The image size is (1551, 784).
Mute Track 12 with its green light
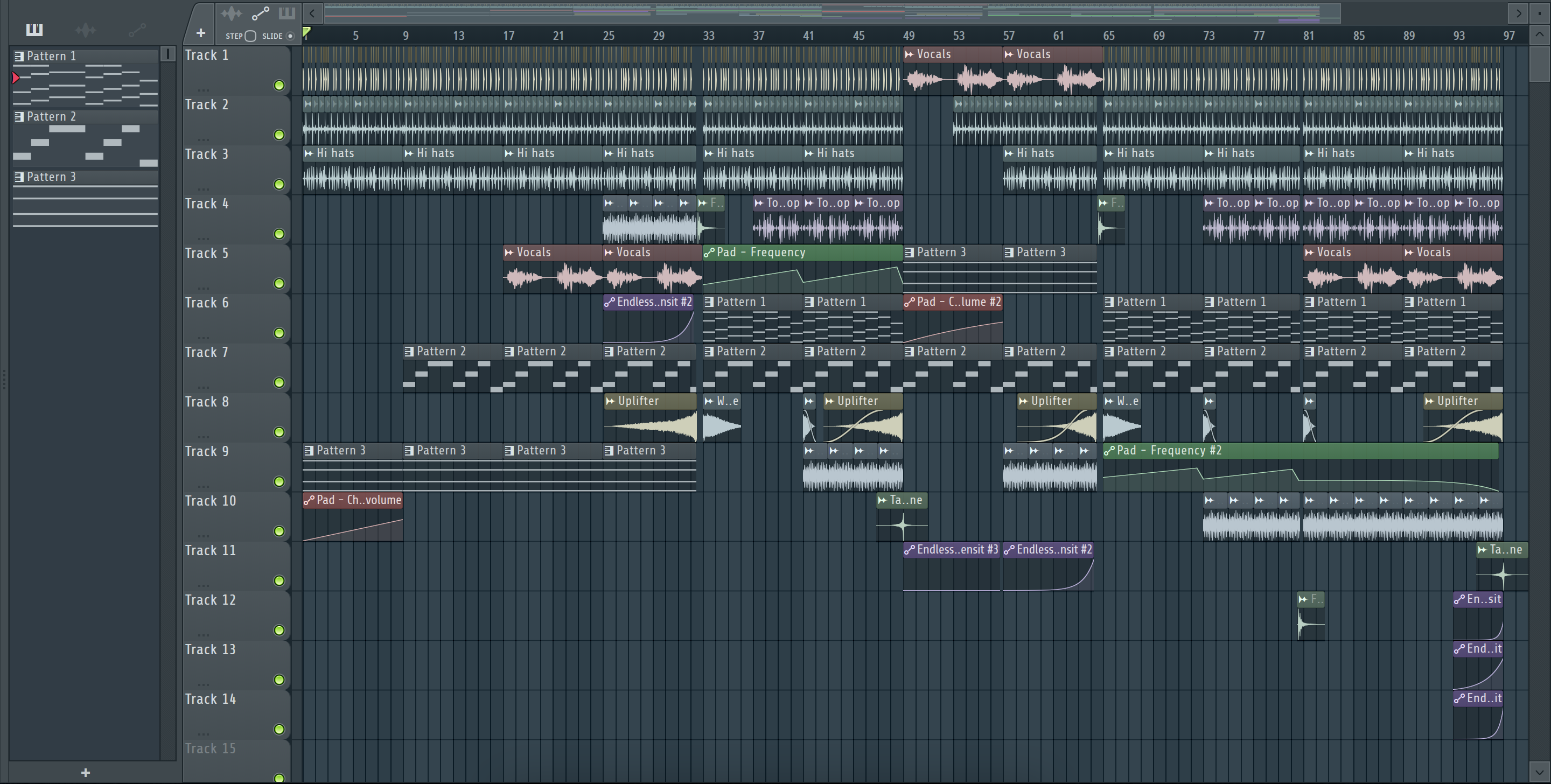coord(279,631)
